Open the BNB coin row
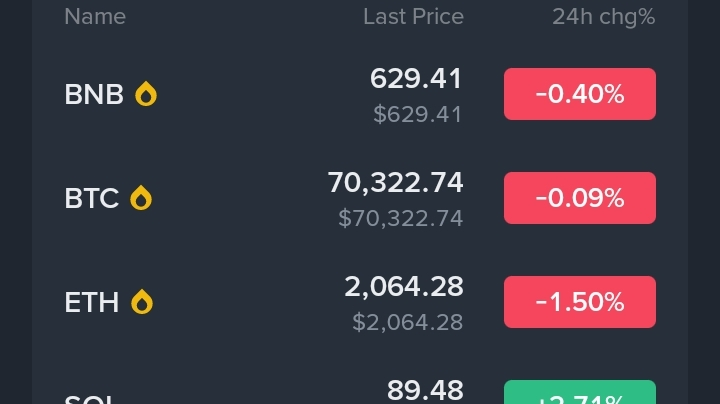Screen dimensions: 720x404 (360, 94)
